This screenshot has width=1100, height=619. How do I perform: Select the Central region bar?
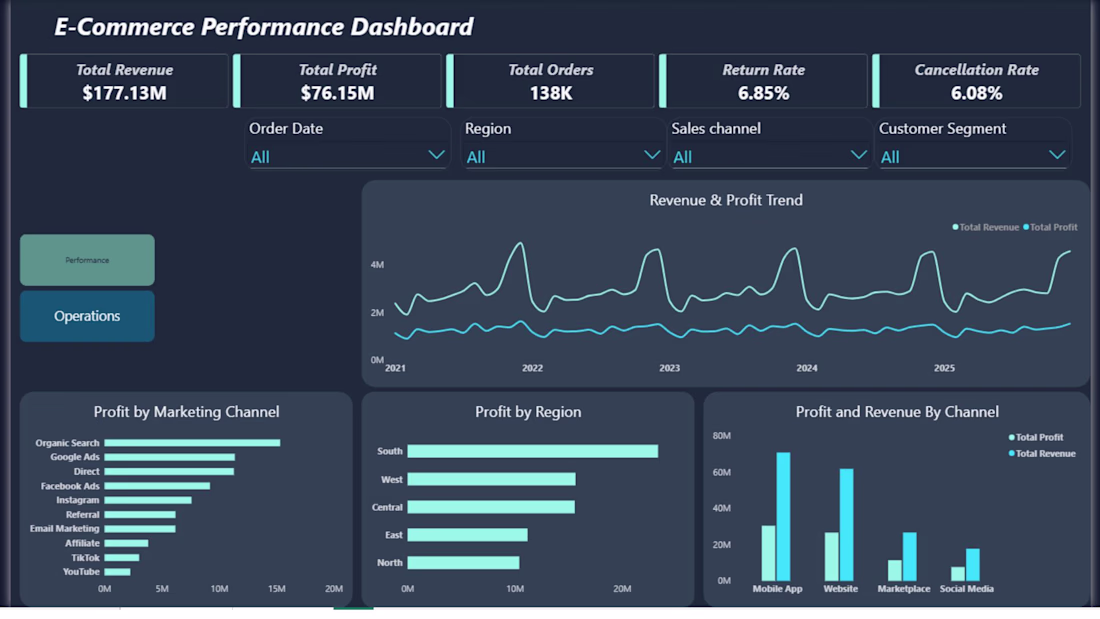pyautogui.click(x=491, y=507)
